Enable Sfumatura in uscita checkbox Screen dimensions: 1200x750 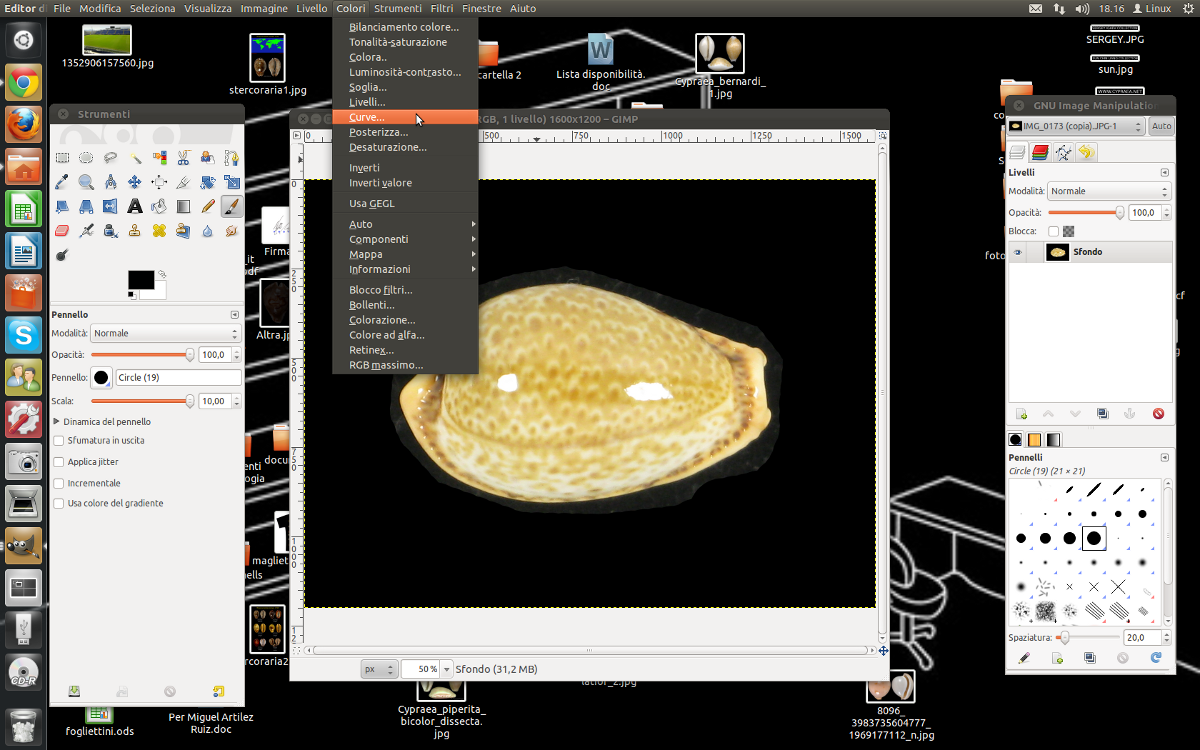click(59, 441)
